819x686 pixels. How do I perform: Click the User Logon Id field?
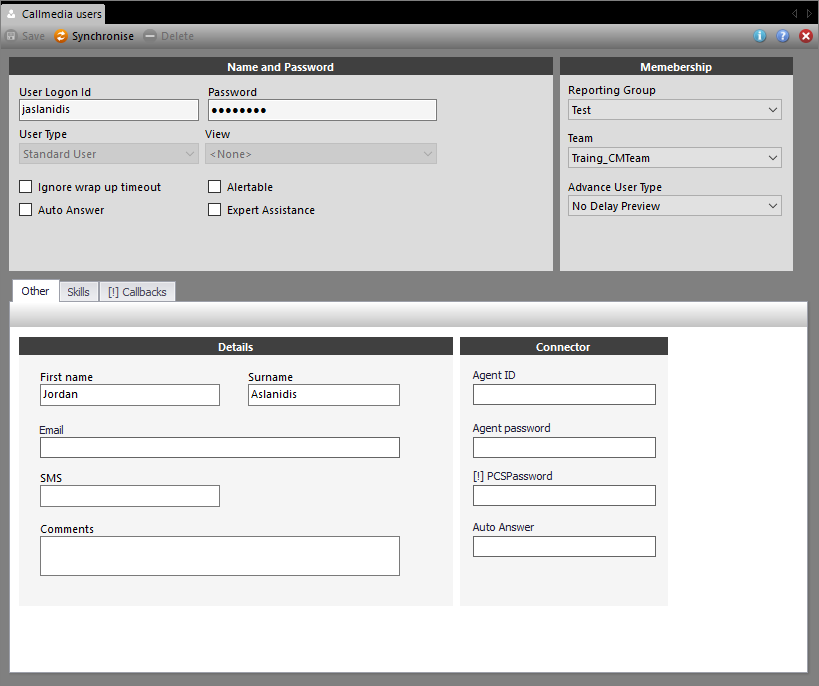coord(109,110)
